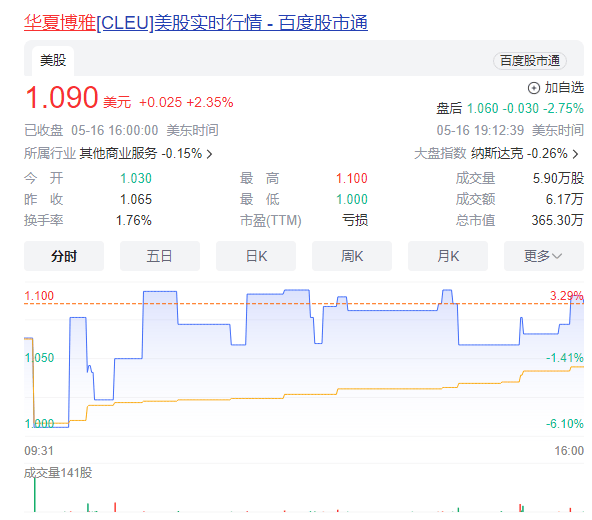
Task: Open 纳斯达克 market index link
Action: coord(497,153)
